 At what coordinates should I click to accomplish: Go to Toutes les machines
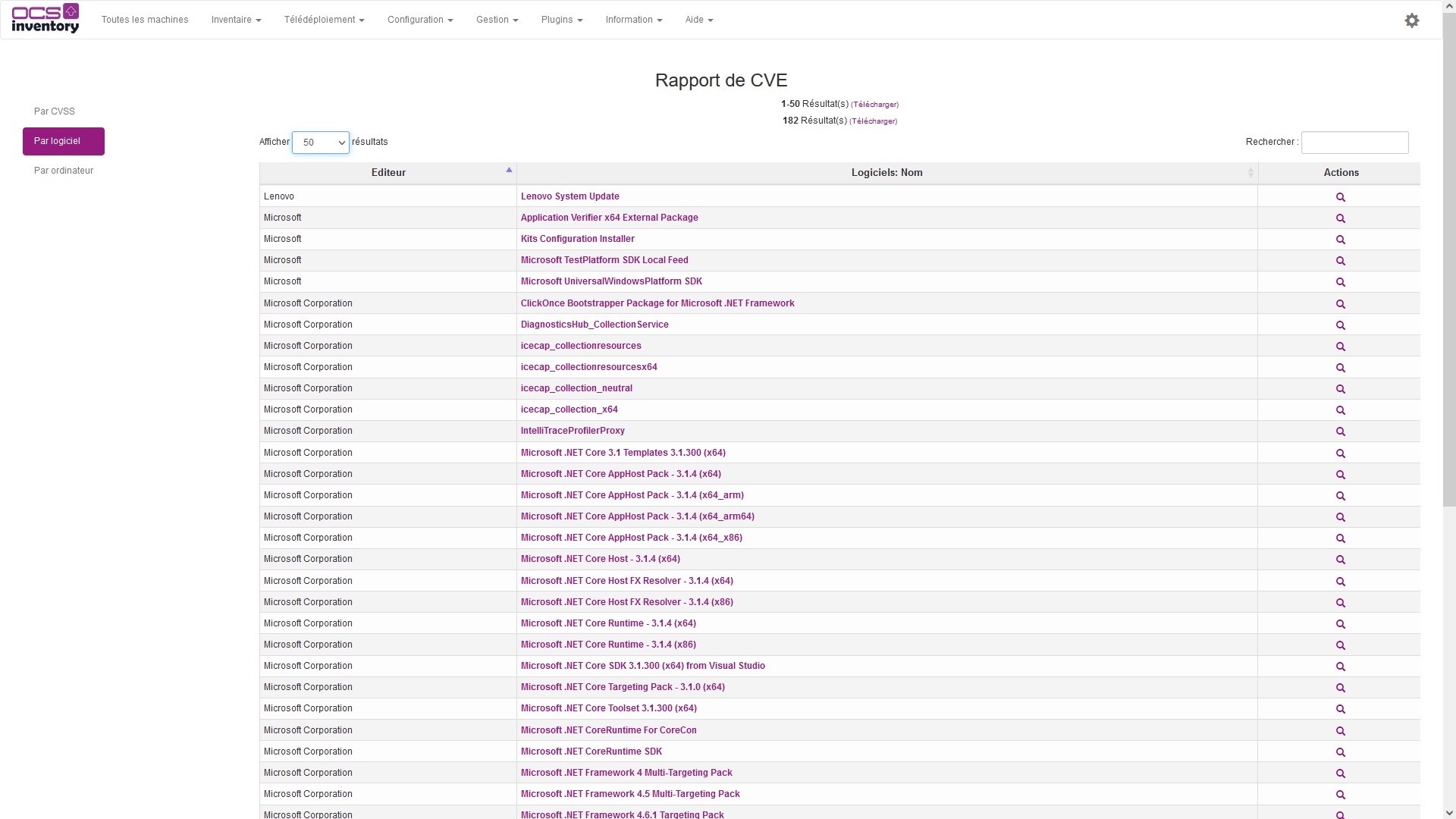pyautogui.click(x=145, y=20)
